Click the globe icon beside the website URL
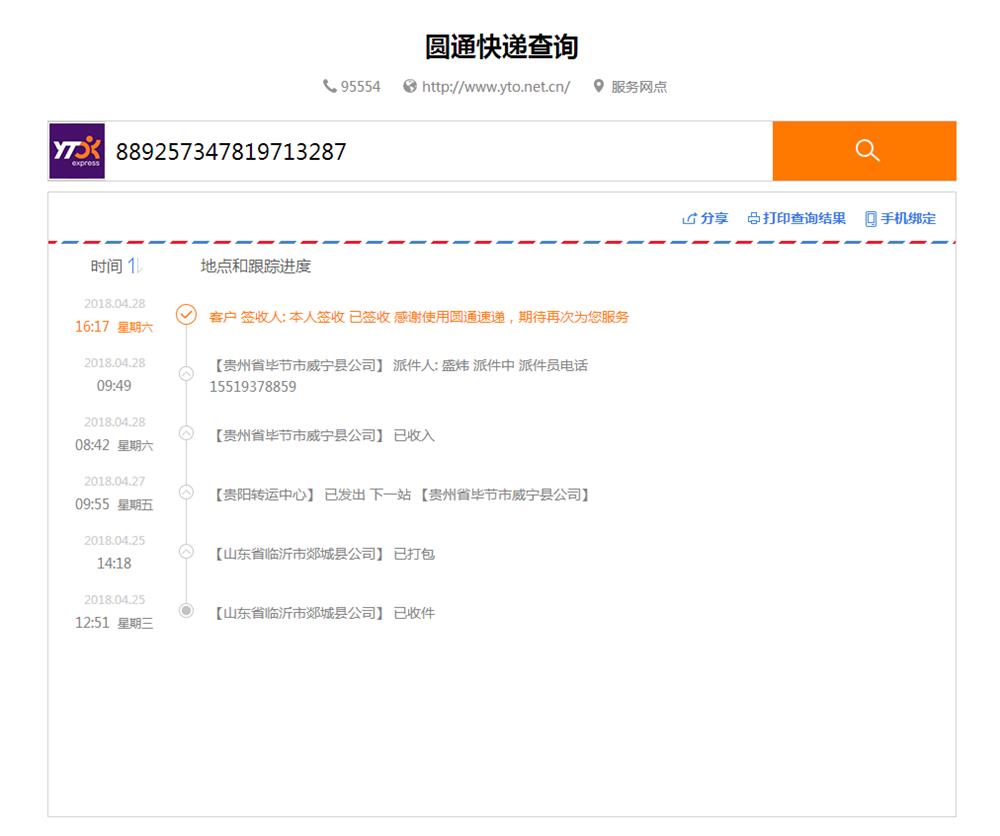The width and height of the screenshot is (1000, 836). (x=409, y=86)
